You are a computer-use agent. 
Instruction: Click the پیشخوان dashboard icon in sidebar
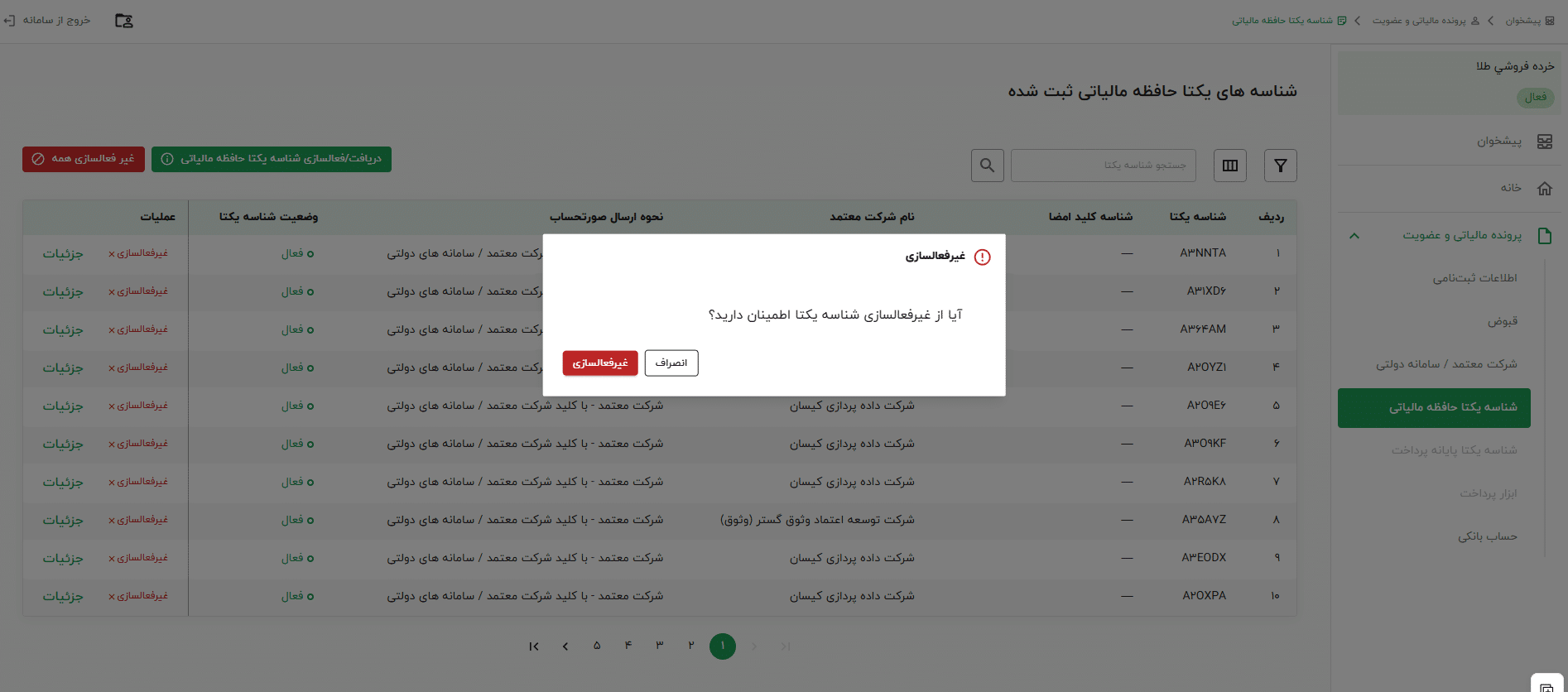point(1544,142)
